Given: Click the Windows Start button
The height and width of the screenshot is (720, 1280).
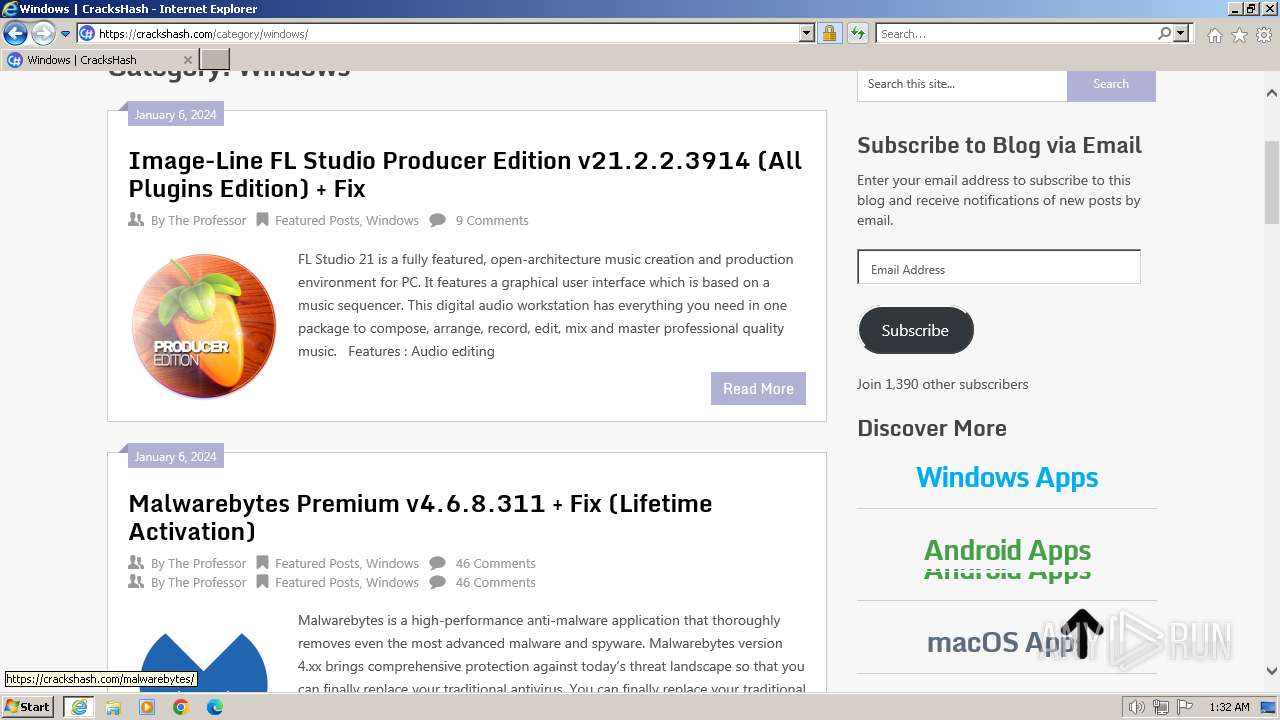Looking at the screenshot, I should (x=28, y=706).
